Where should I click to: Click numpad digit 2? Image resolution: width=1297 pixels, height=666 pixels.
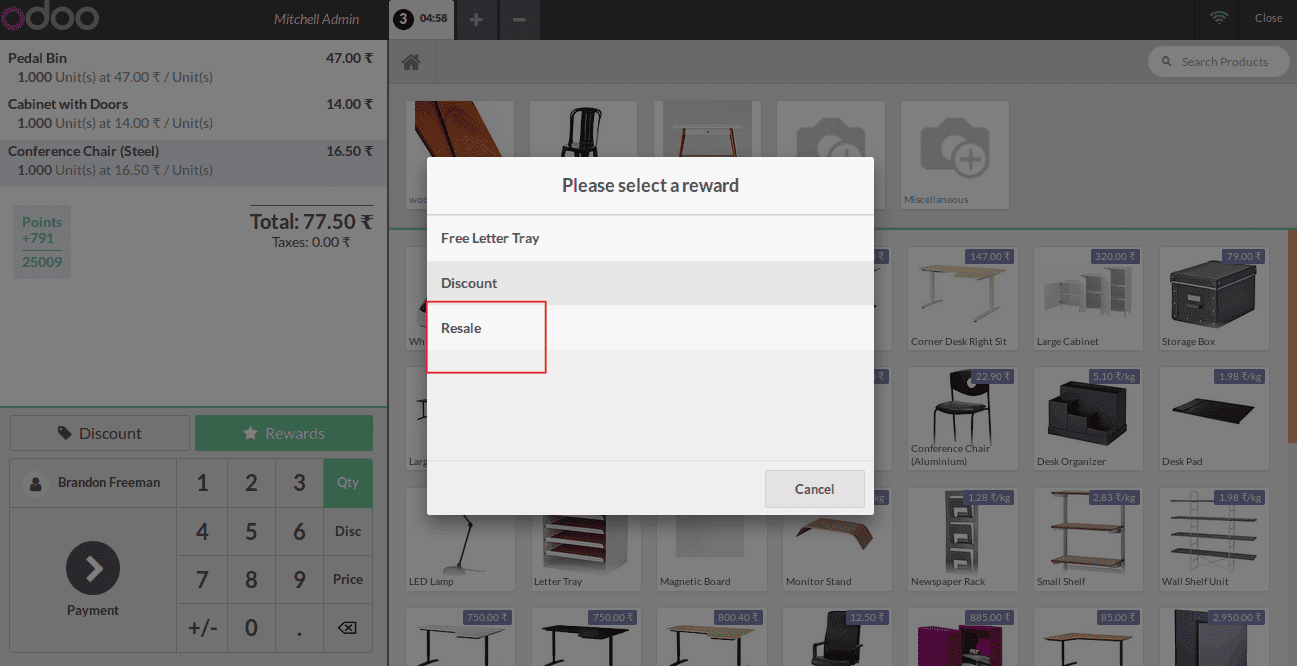click(x=251, y=483)
